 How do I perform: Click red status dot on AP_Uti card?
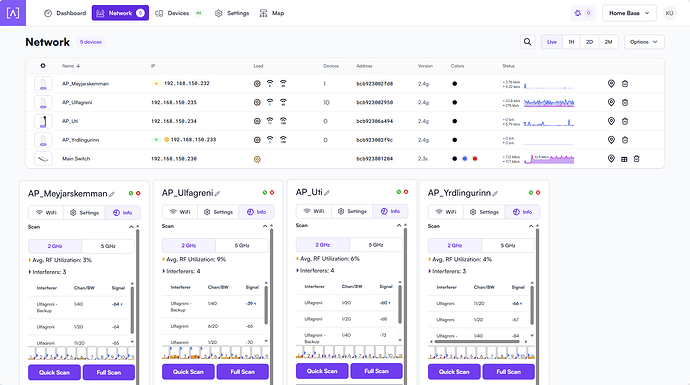click(406, 192)
